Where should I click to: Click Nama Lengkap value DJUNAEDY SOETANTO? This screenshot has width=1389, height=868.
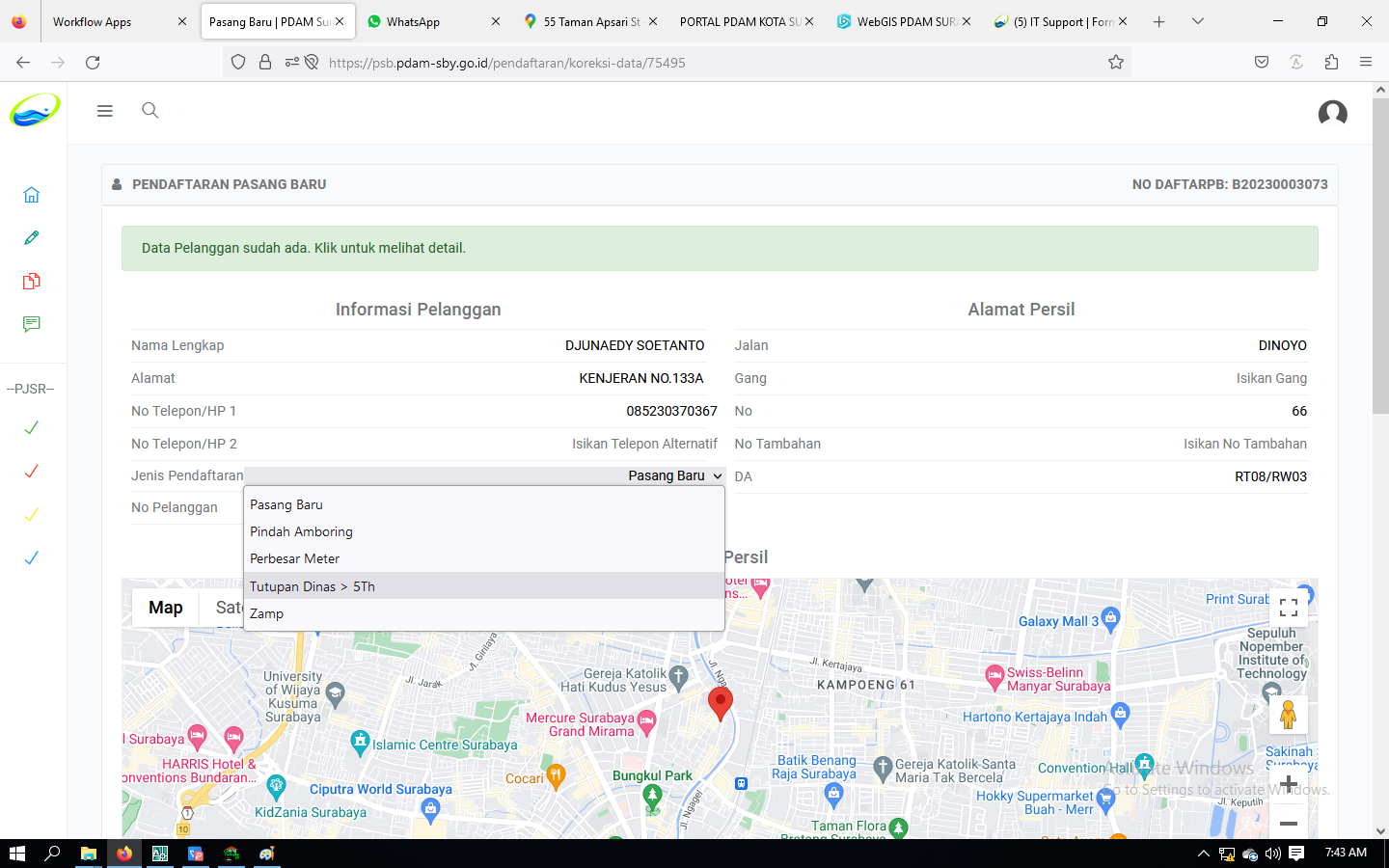point(635,345)
